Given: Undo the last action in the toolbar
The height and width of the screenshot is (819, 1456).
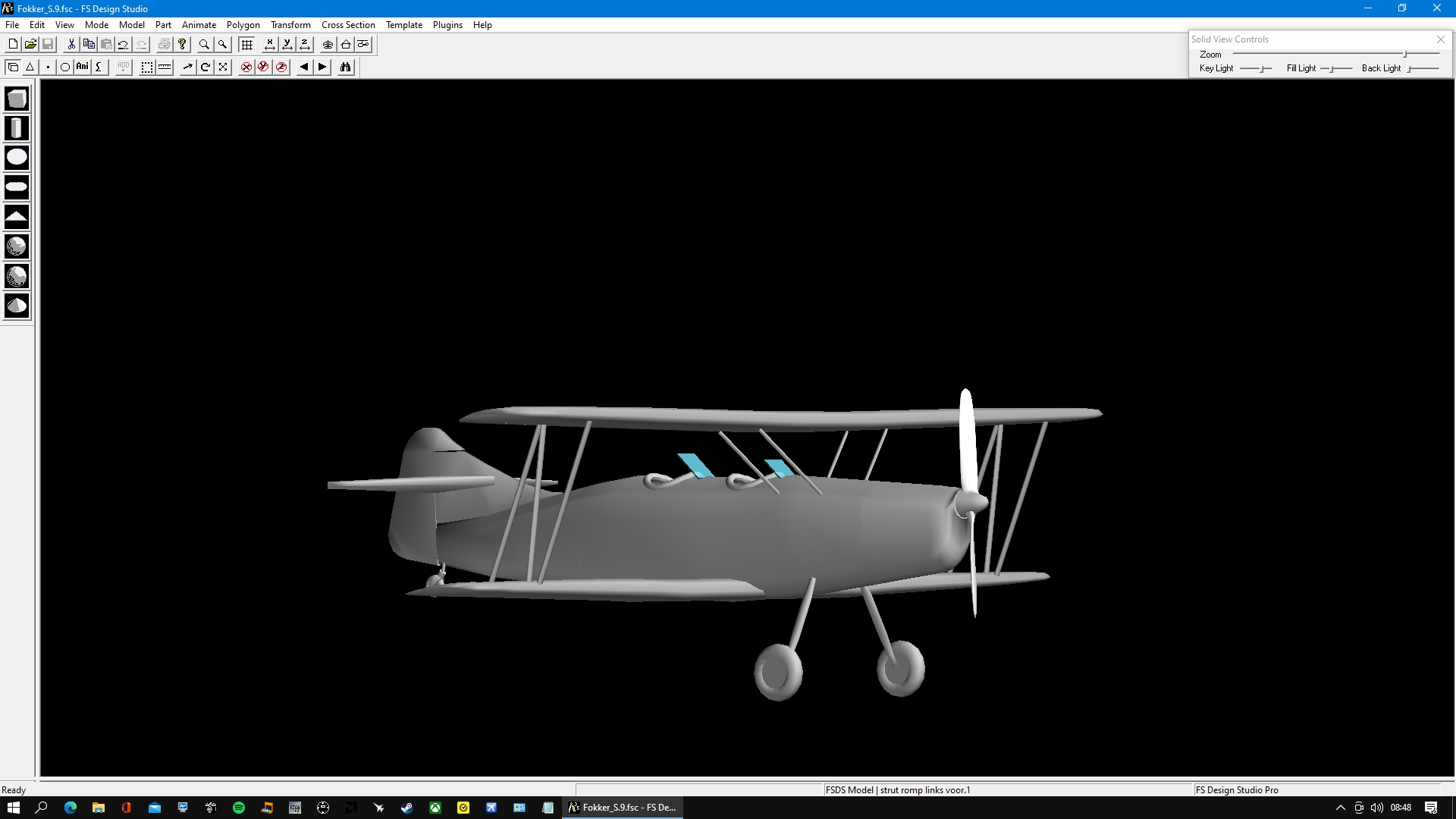Looking at the screenshot, I should [124, 45].
